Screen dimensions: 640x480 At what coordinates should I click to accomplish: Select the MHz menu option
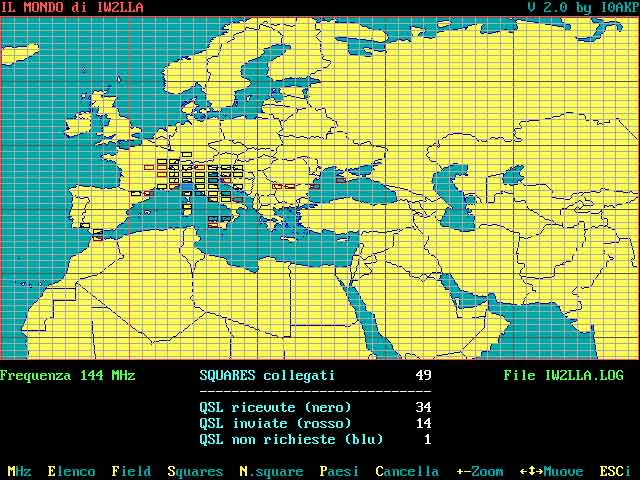click(19, 471)
